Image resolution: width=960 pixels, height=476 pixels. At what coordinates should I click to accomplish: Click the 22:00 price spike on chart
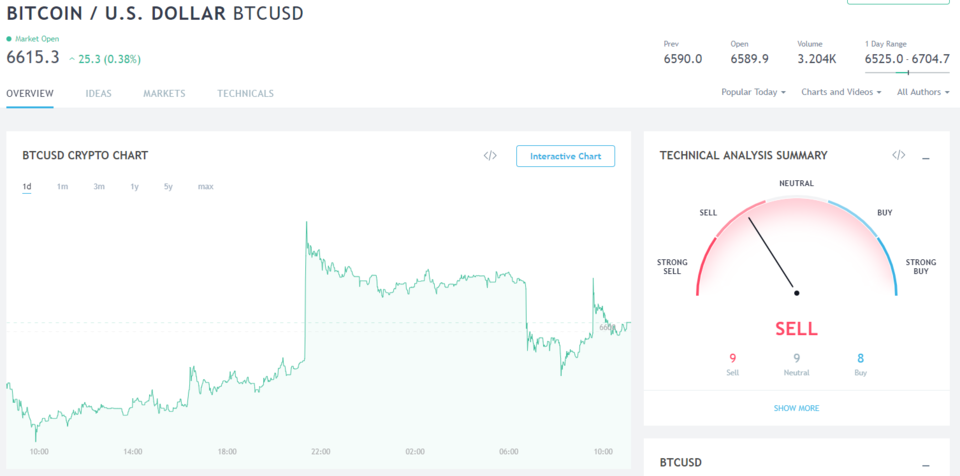coord(306,224)
